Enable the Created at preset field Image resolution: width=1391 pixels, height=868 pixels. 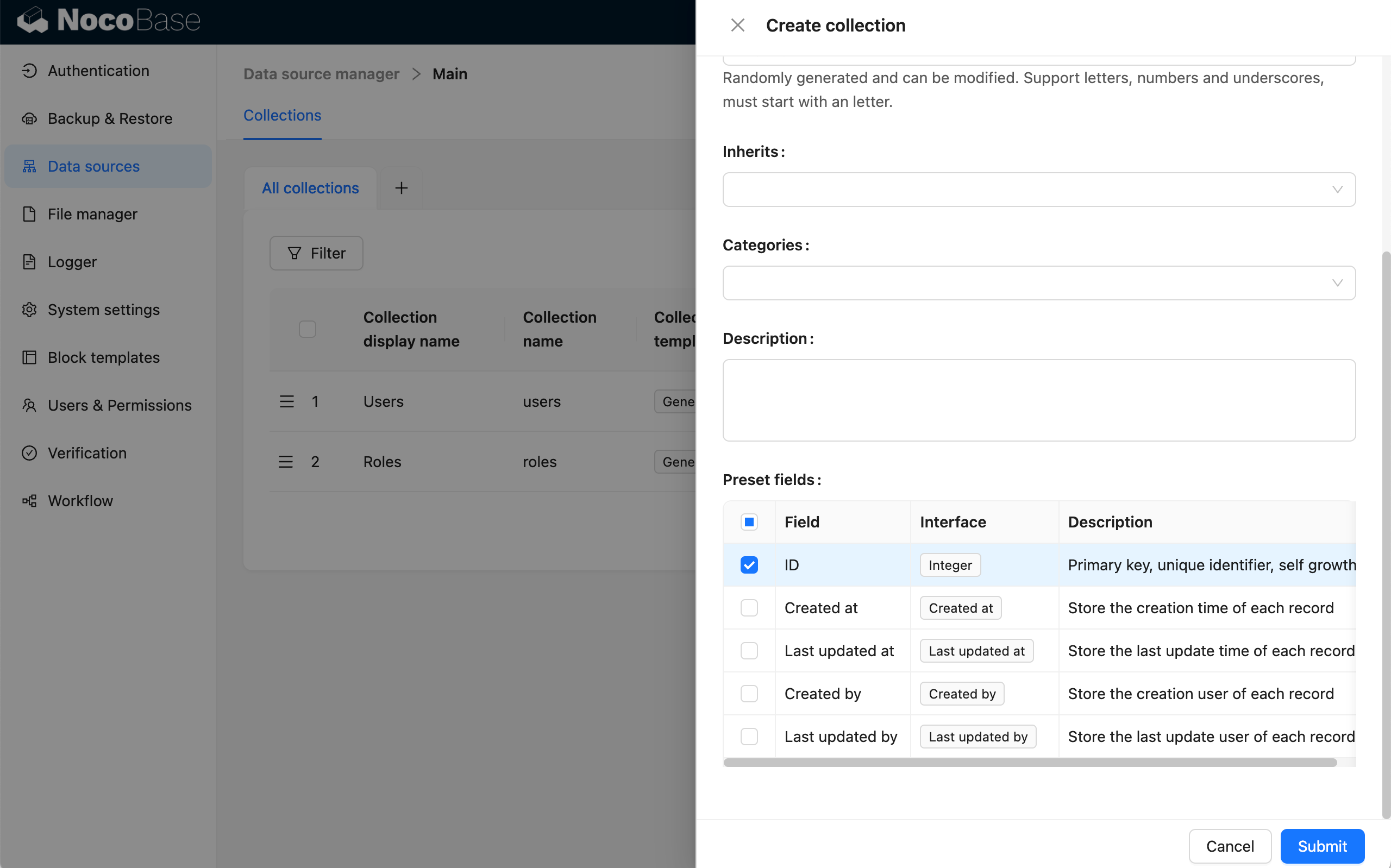pyautogui.click(x=749, y=607)
